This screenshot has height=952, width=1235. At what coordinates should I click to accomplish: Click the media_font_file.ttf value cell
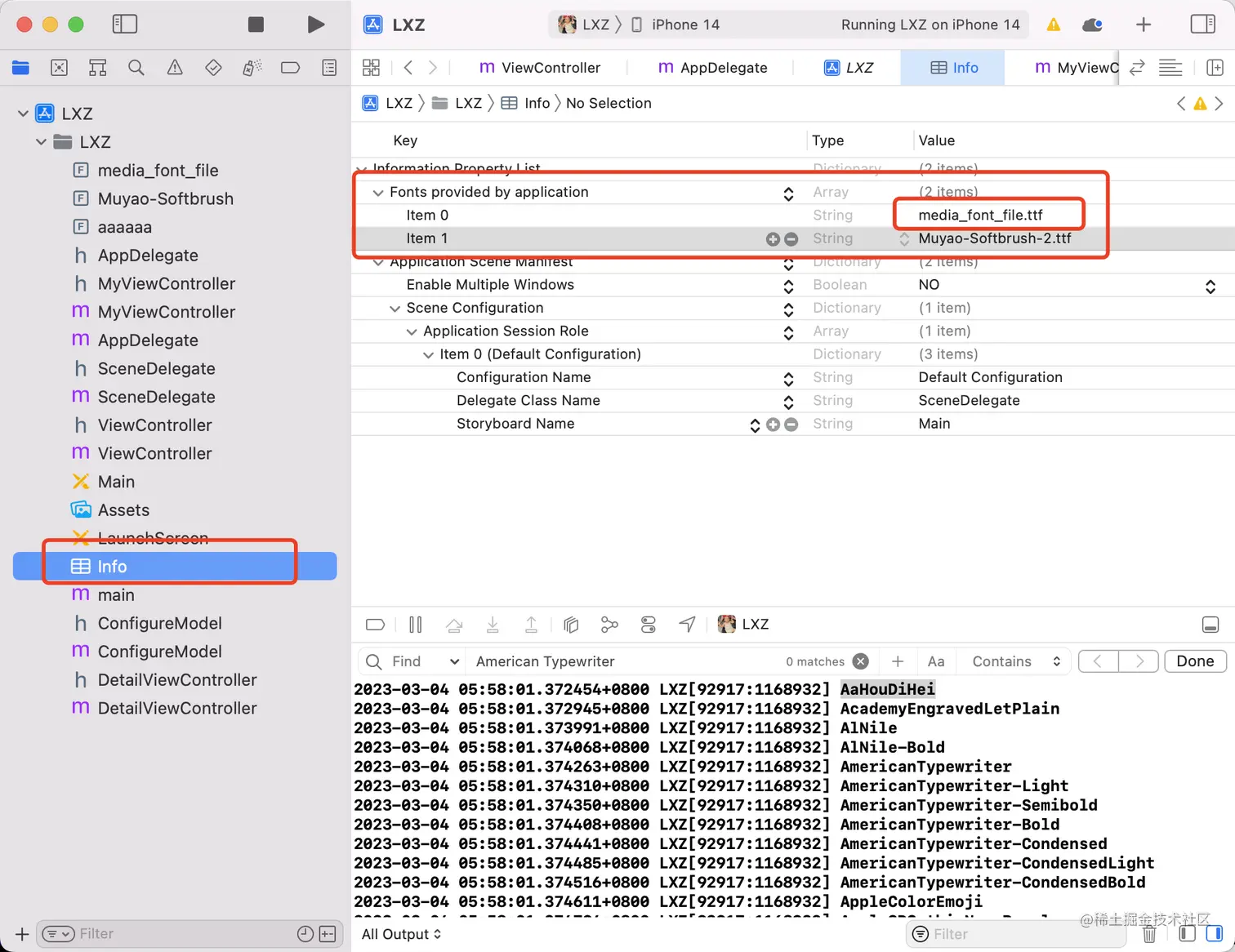pos(980,216)
